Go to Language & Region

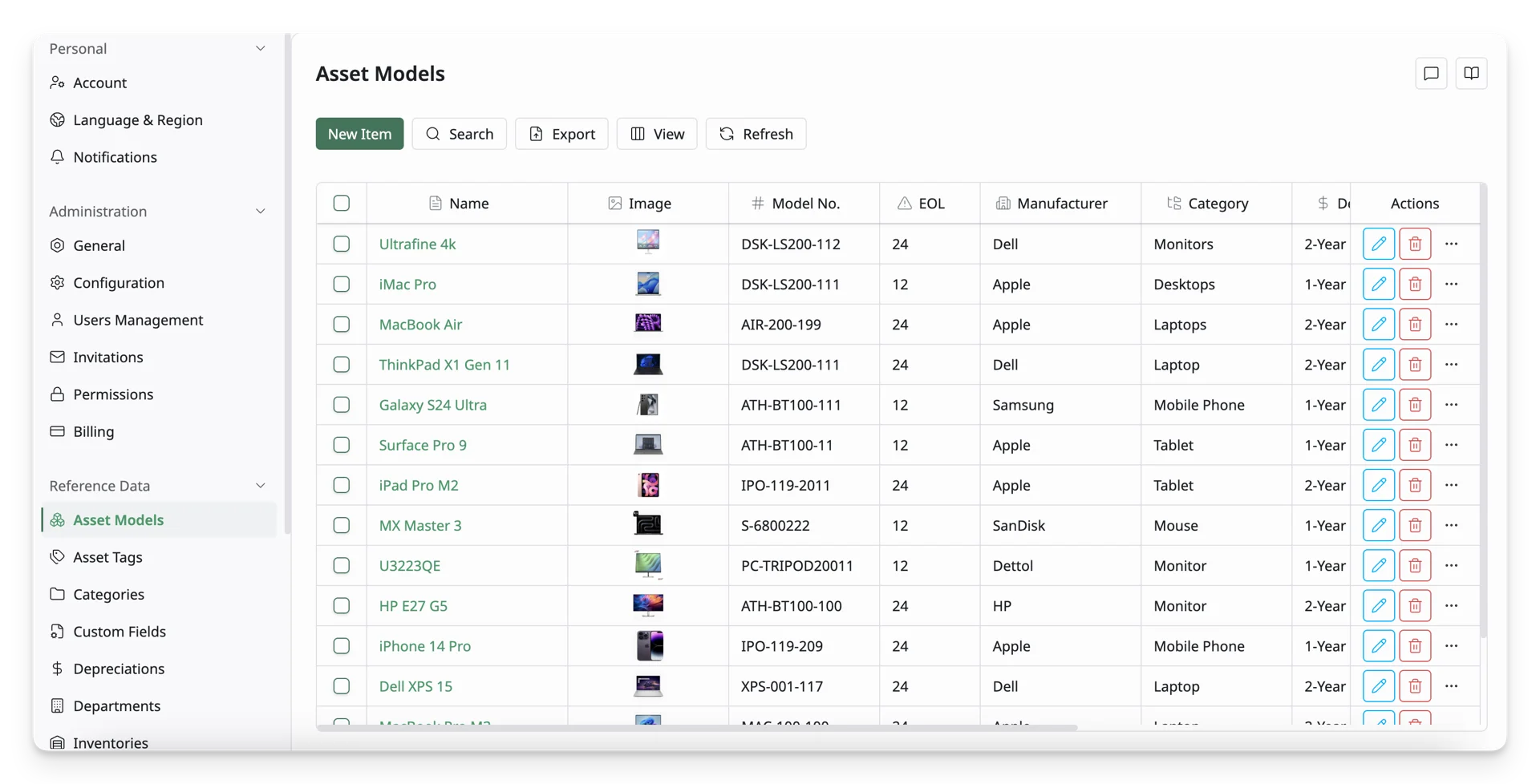pos(159,120)
